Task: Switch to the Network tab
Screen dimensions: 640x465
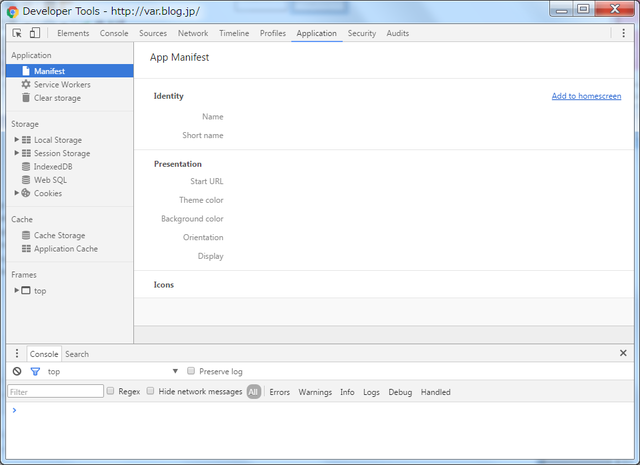Action: pos(193,33)
